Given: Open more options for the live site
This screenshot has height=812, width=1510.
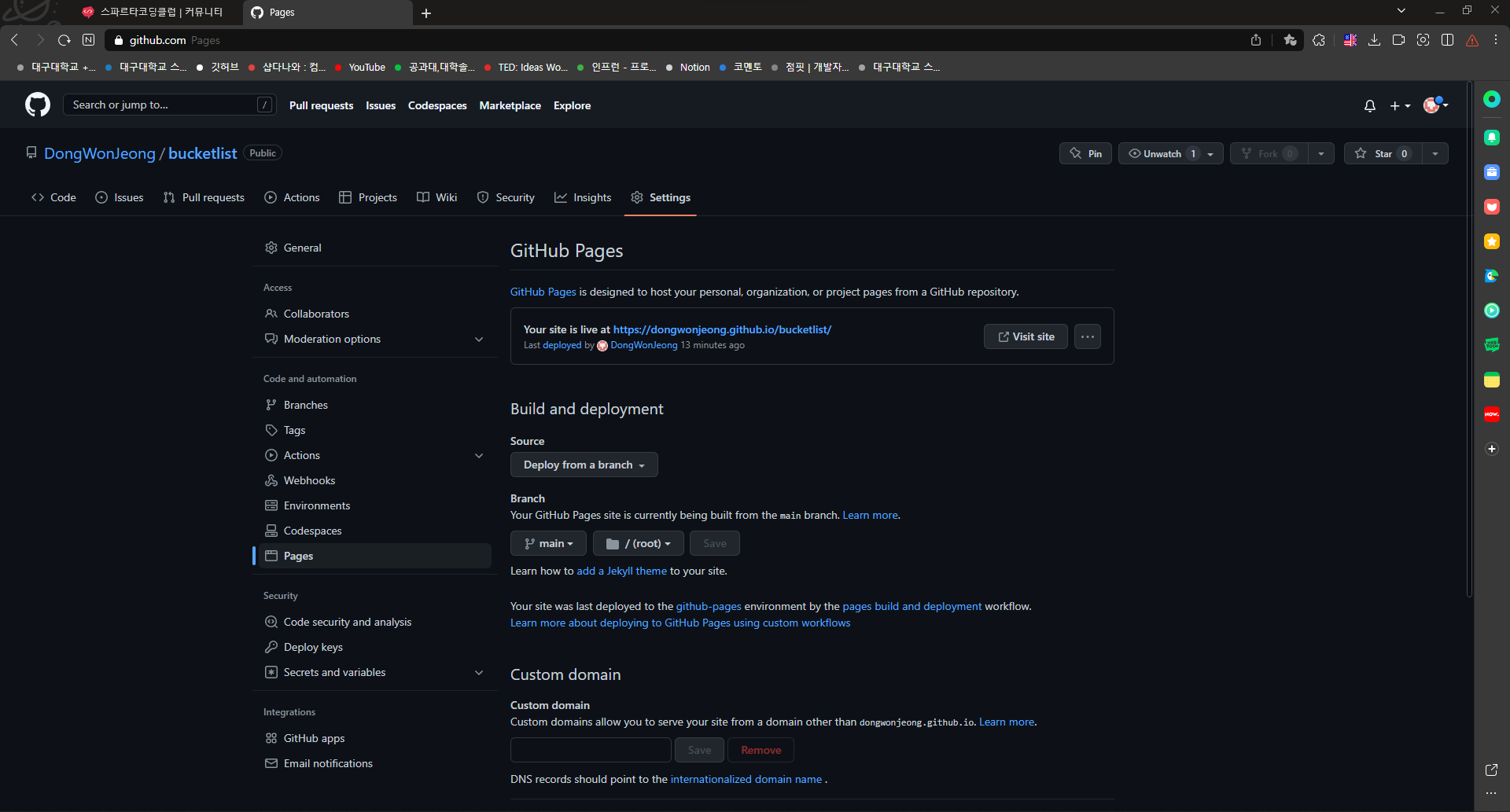Looking at the screenshot, I should [x=1088, y=336].
